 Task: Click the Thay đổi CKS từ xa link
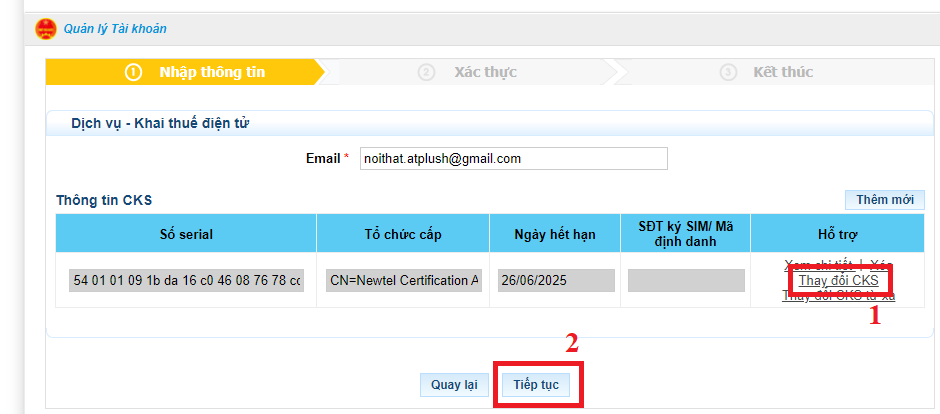point(838,296)
